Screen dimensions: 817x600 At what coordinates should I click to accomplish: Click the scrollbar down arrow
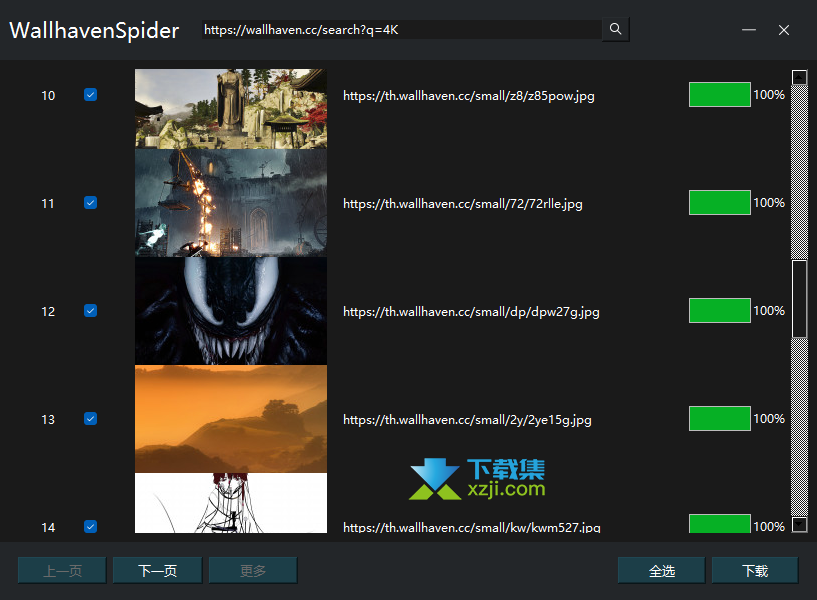tap(799, 524)
